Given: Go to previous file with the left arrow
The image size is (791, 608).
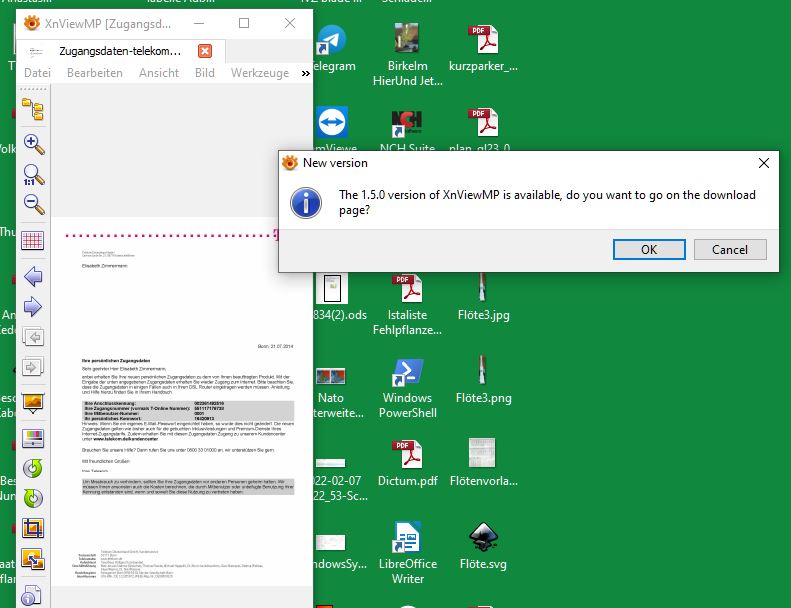Looking at the screenshot, I should click(33, 277).
